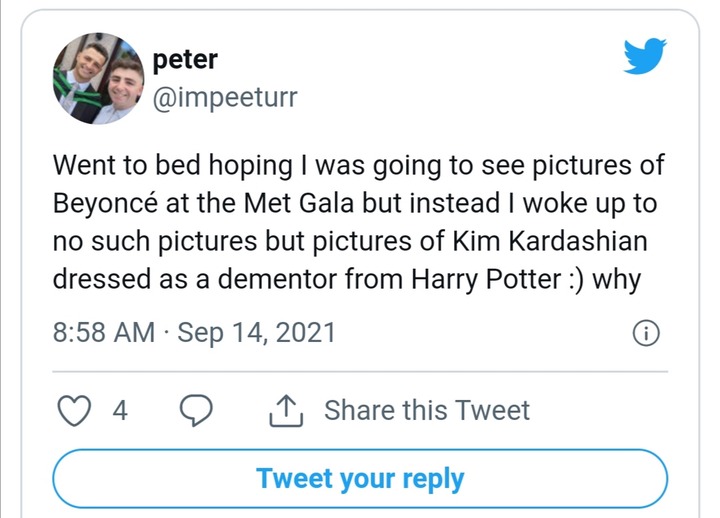Click the divider line under timestamp
The width and height of the screenshot is (720, 518).
point(360,372)
